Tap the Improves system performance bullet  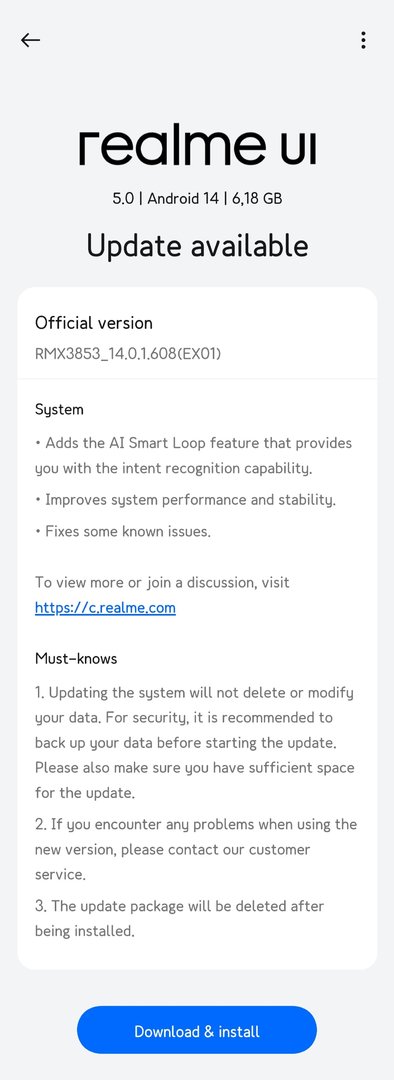point(186,500)
